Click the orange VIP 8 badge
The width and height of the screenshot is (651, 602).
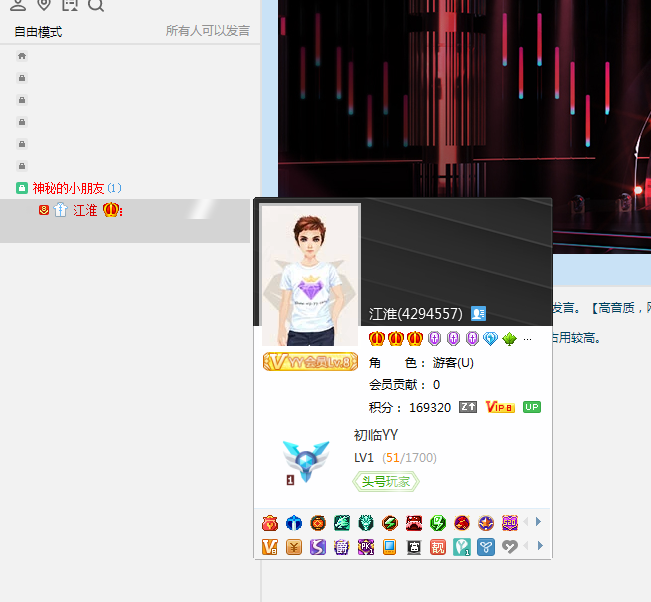[499, 407]
